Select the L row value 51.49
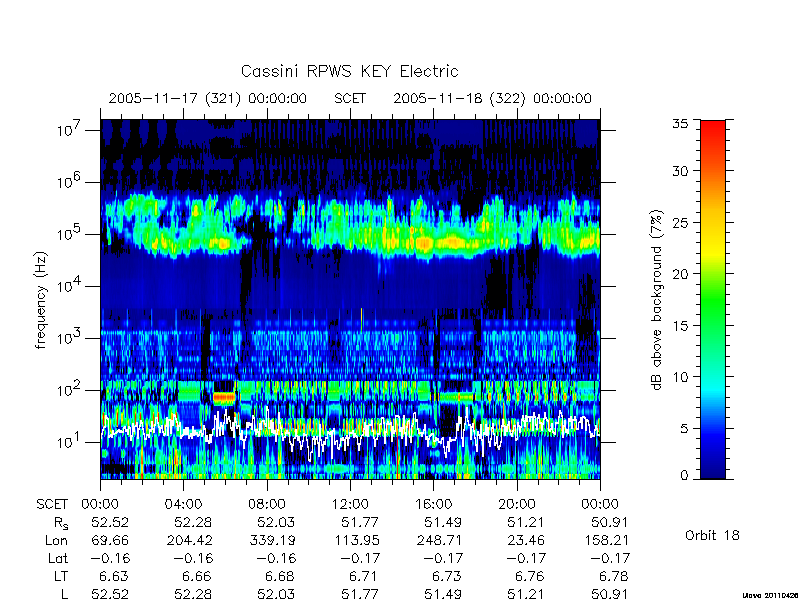The width and height of the screenshot is (800, 600). point(443,594)
